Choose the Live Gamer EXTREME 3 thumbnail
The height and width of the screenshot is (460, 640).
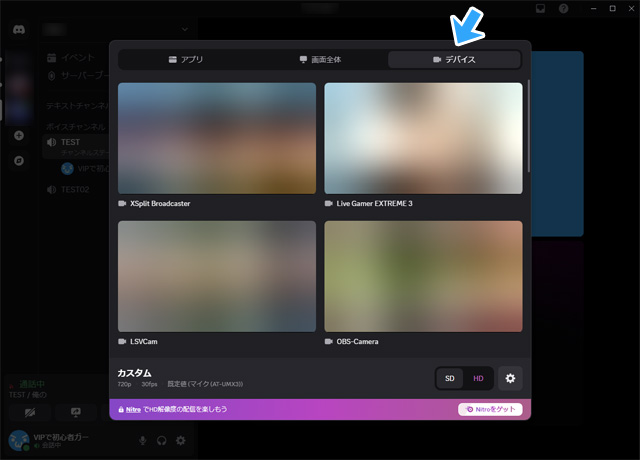[x=423, y=138]
